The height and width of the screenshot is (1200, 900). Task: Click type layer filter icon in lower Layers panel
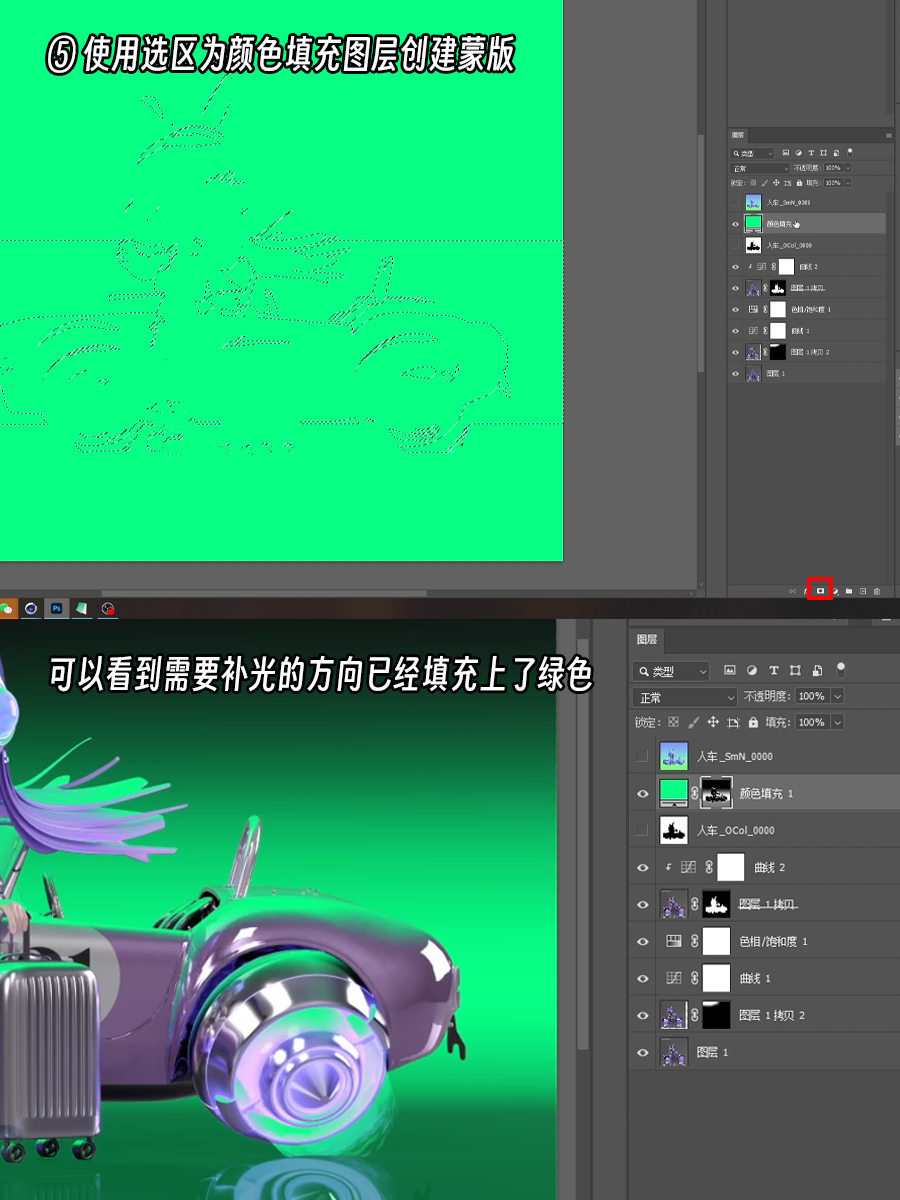(774, 670)
